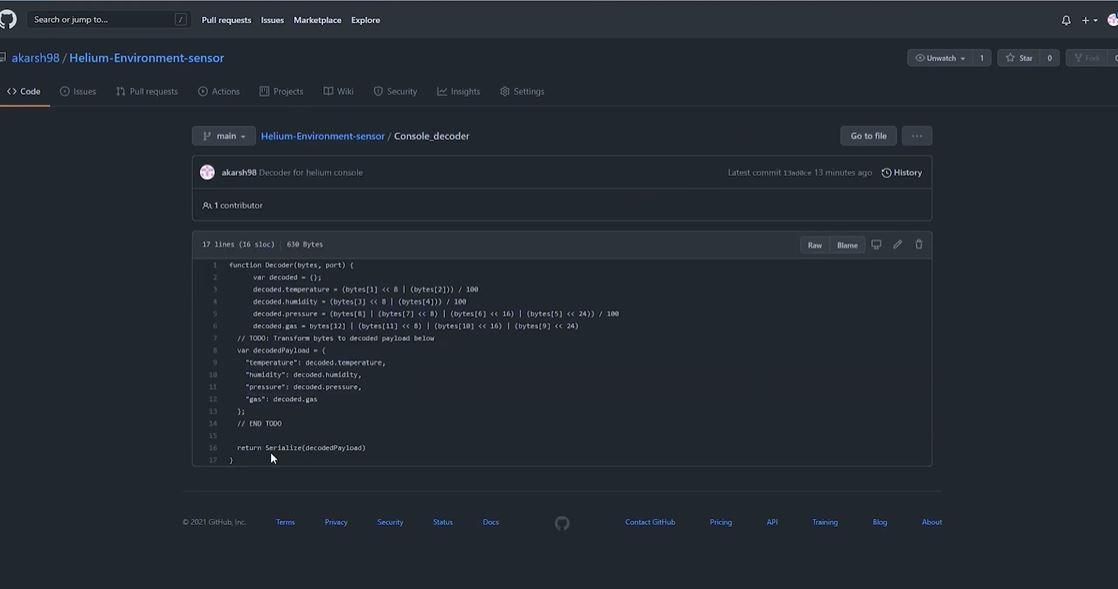Click the '// END TODO' comment line

pyautogui.click(x=260, y=424)
